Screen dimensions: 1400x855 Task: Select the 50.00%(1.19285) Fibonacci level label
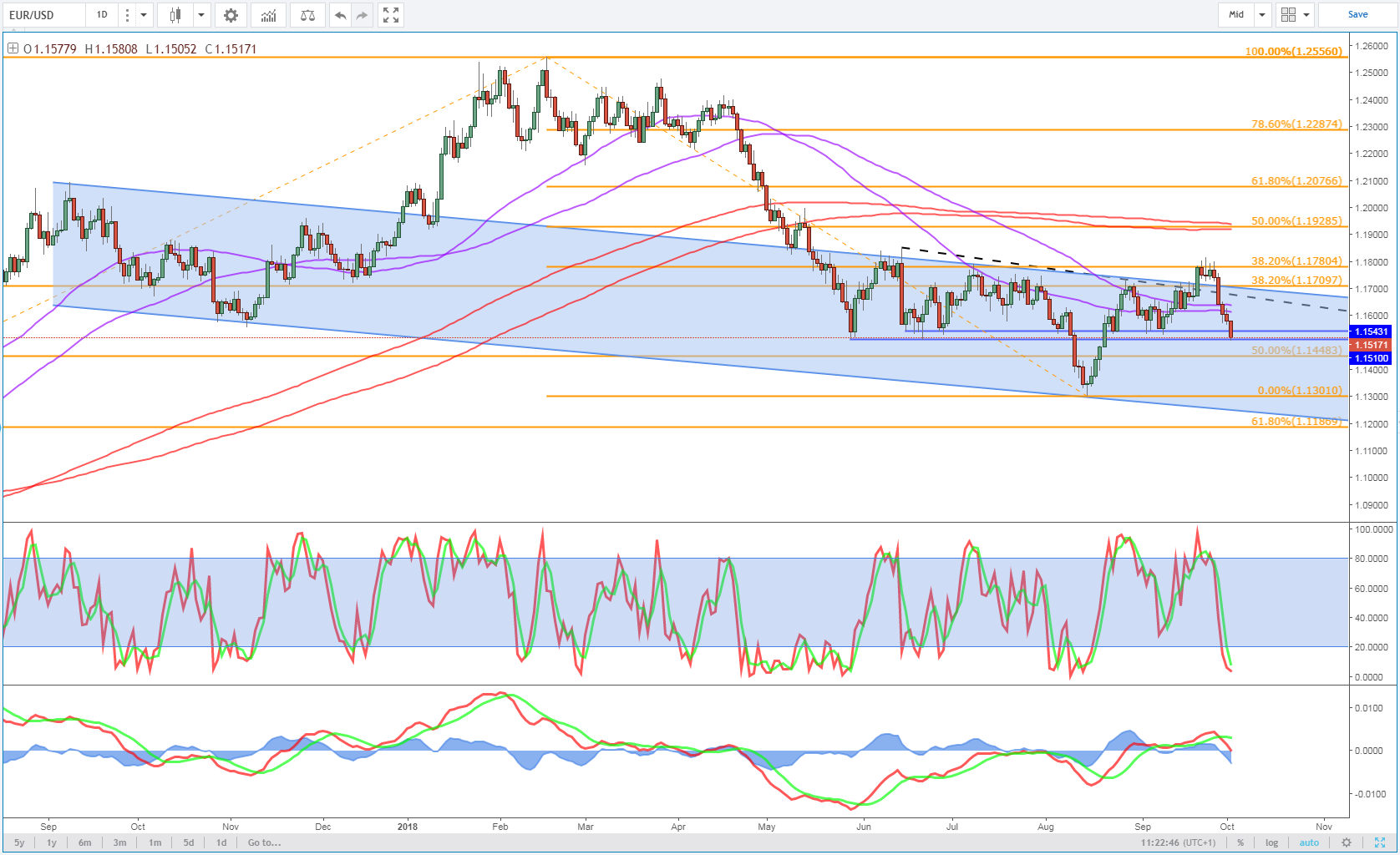click(x=1296, y=220)
